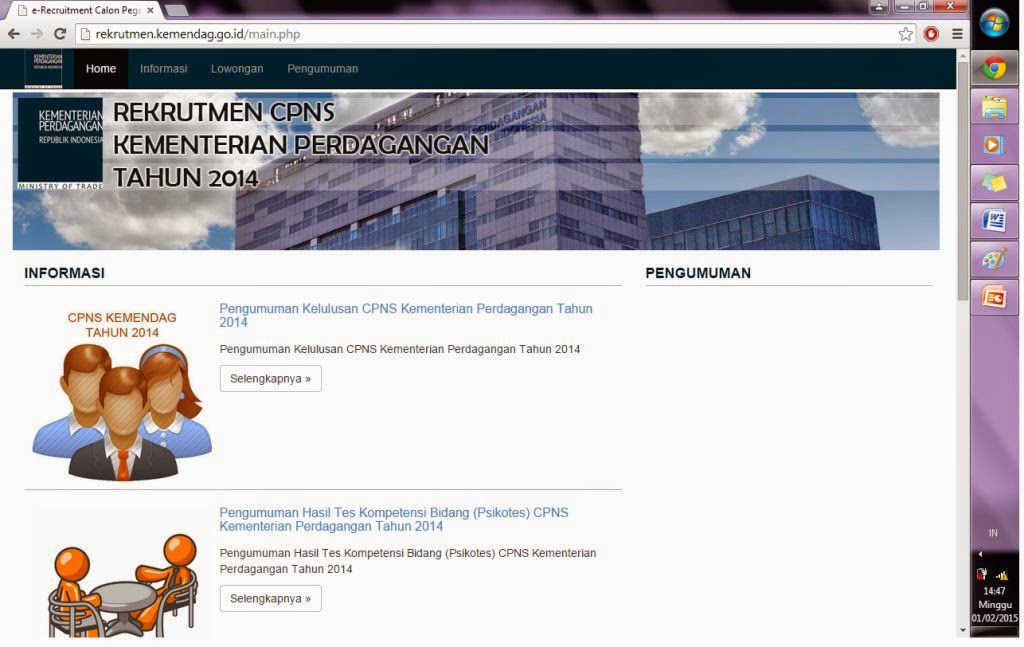Open the Lowongan nav item

click(x=237, y=69)
